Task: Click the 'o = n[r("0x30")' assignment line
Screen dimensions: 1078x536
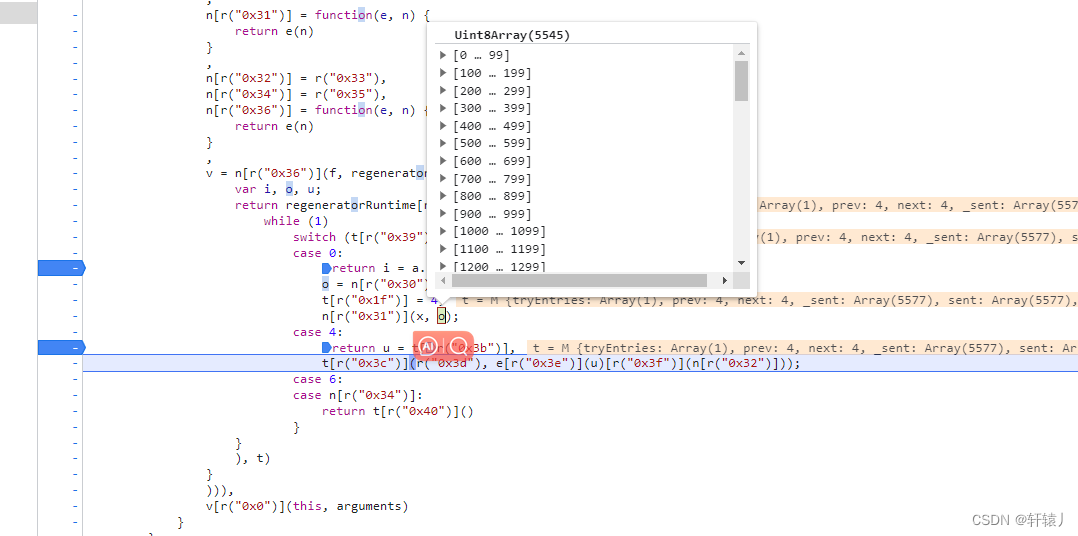Action: click(x=375, y=284)
